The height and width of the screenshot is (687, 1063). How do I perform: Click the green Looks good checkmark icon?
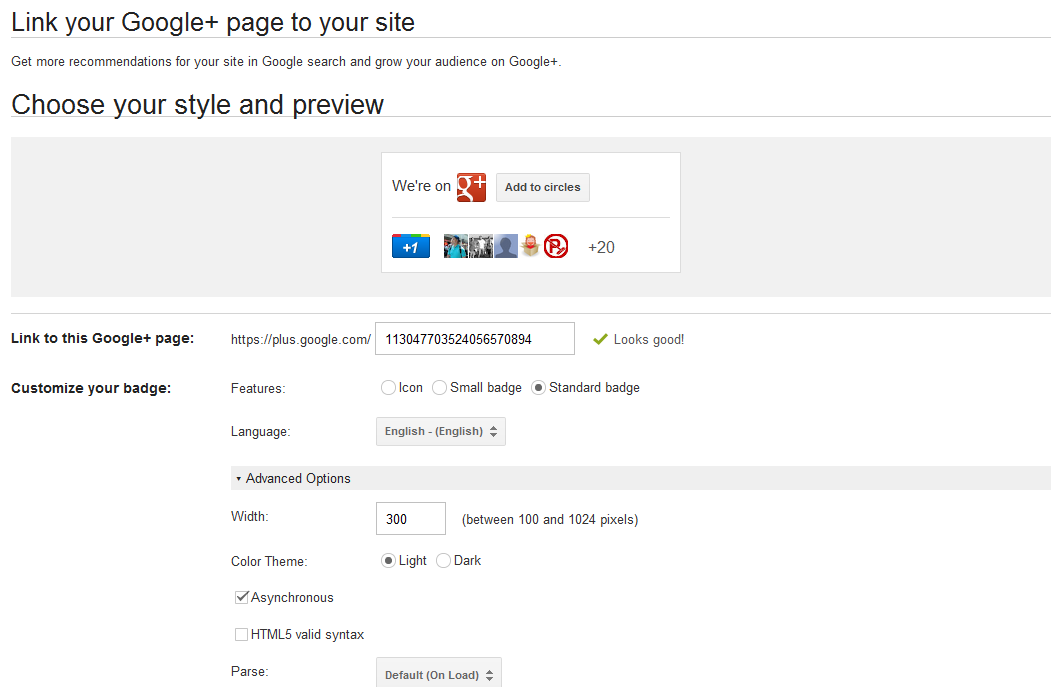click(600, 339)
